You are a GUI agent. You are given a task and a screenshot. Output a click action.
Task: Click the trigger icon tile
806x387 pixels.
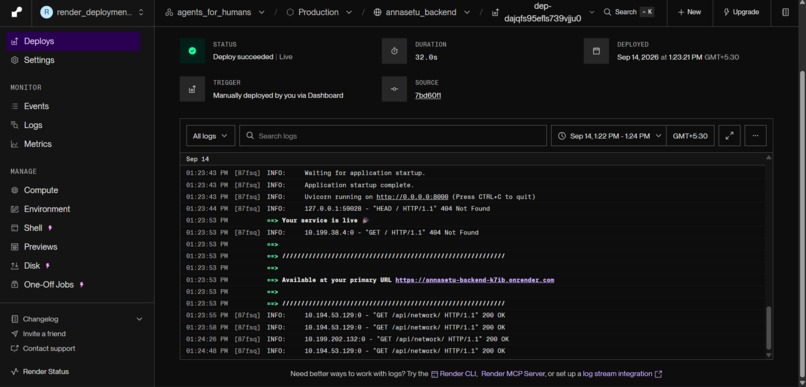pos(192,89)
